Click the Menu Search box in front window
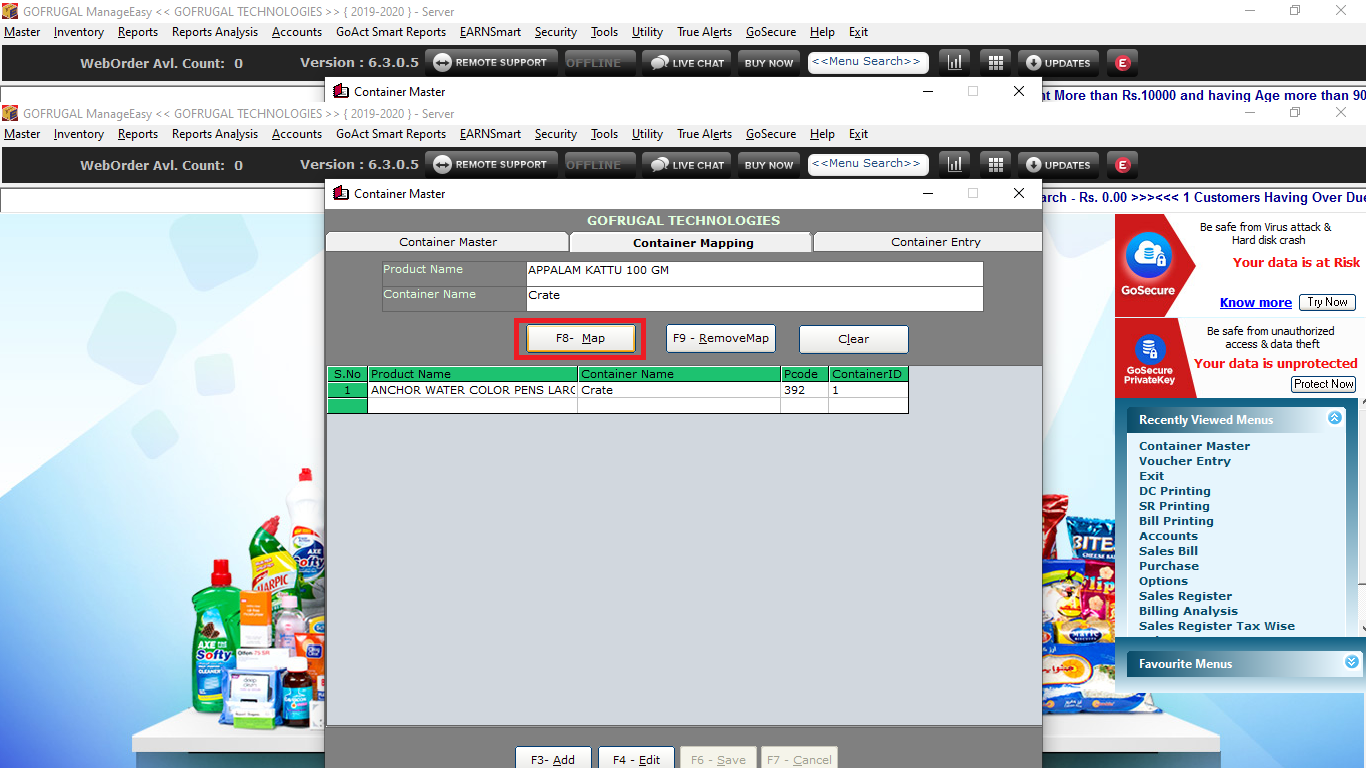 click(x=868, y=164)
